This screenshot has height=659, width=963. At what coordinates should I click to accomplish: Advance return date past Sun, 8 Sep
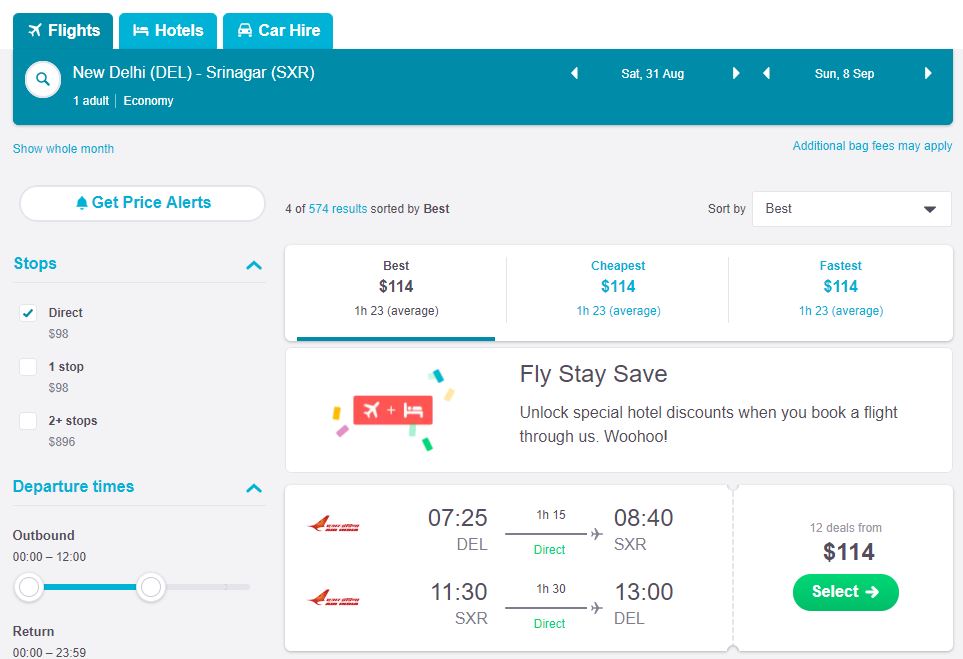click(x=928, y=73)
